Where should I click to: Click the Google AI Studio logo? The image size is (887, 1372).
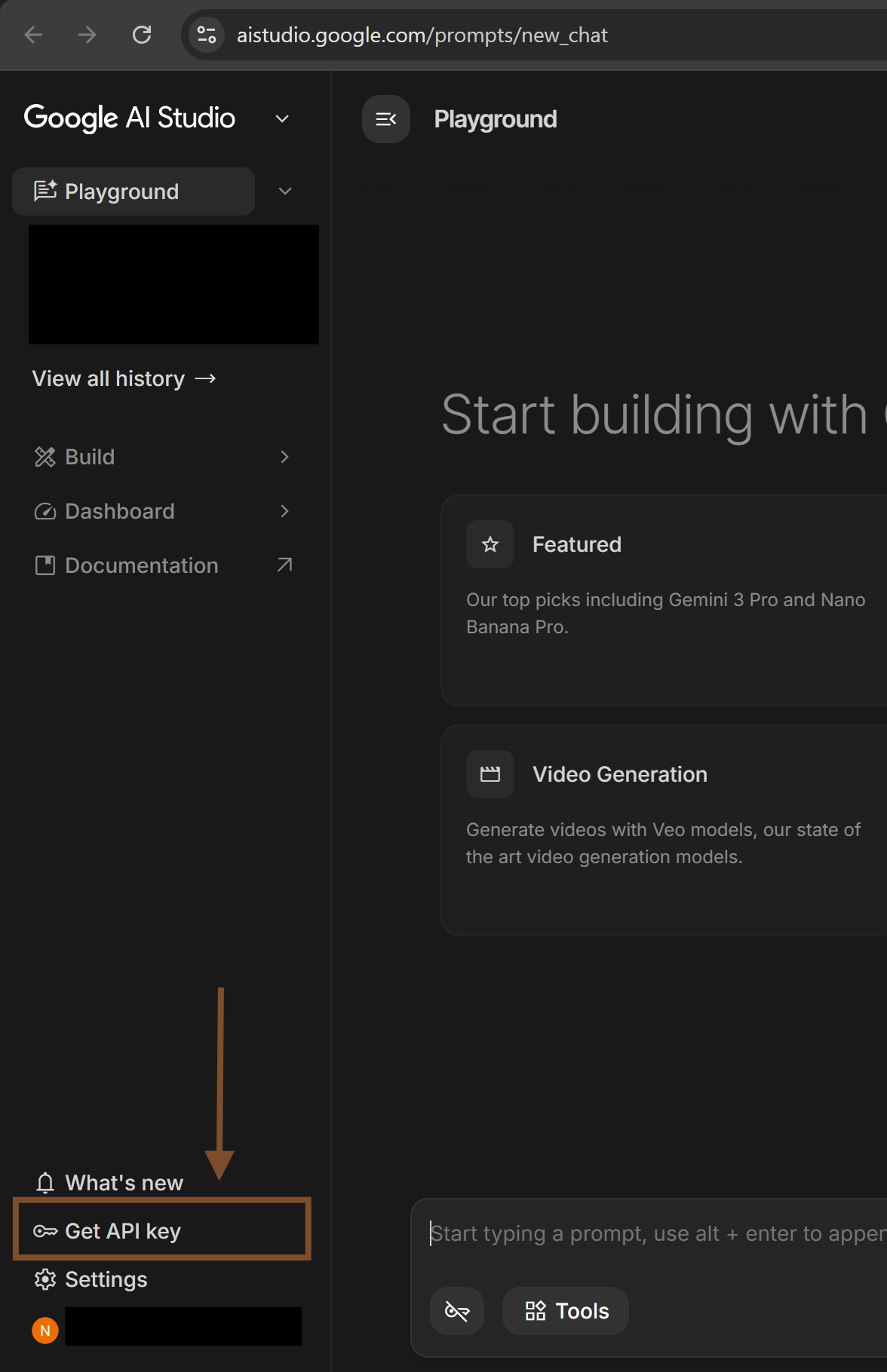[130, 118]
